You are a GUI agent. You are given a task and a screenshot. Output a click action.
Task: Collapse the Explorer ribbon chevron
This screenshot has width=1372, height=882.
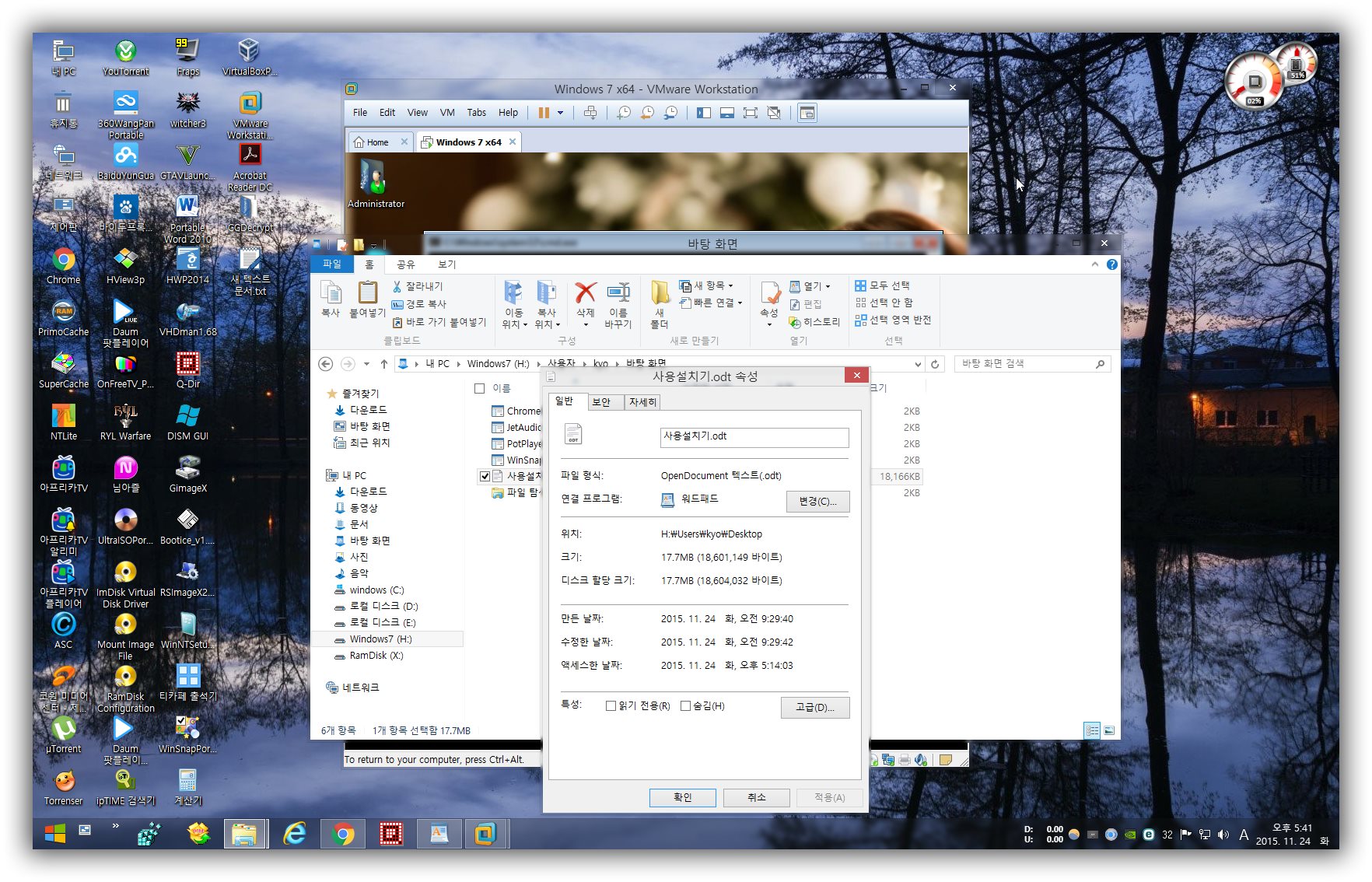pyautogui.click(x=1095, y=264)
